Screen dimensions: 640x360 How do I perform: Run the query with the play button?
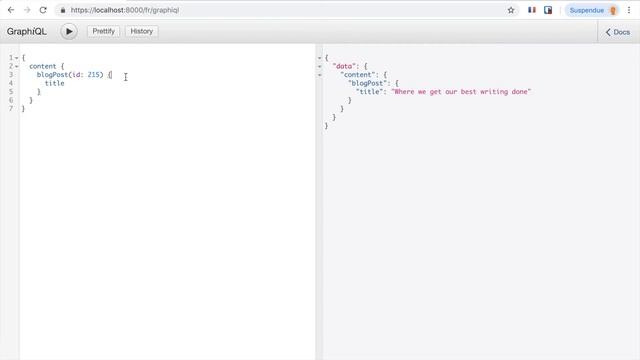click(69, 31)
